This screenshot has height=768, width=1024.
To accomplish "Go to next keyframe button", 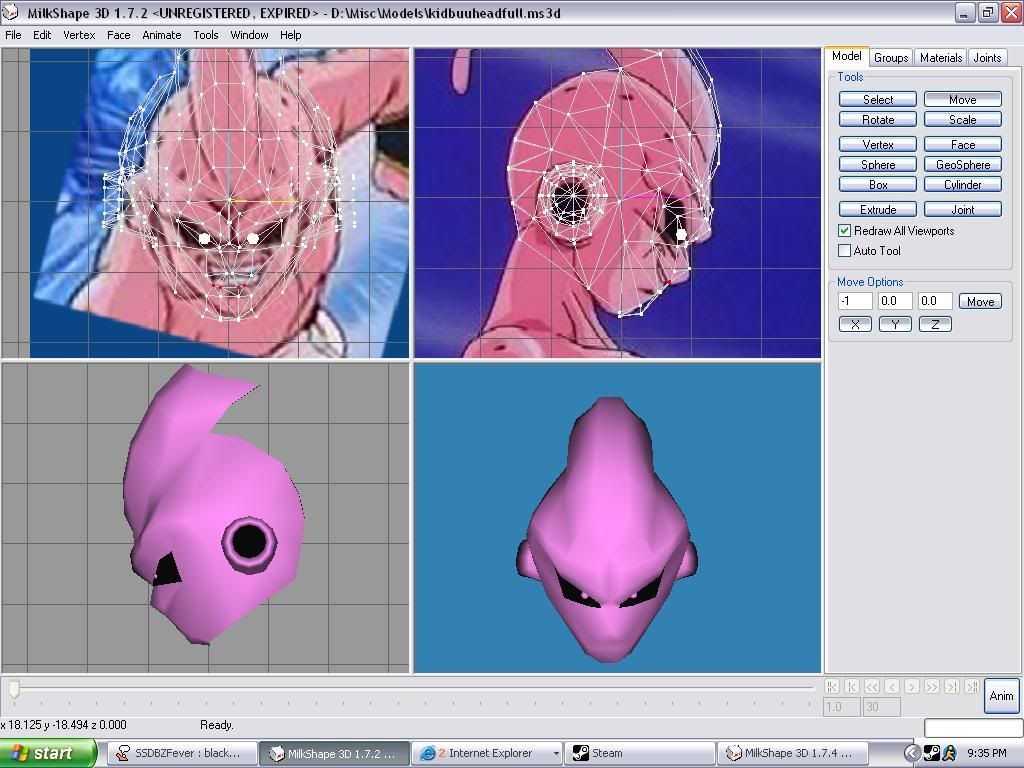I will click(952, 686).
